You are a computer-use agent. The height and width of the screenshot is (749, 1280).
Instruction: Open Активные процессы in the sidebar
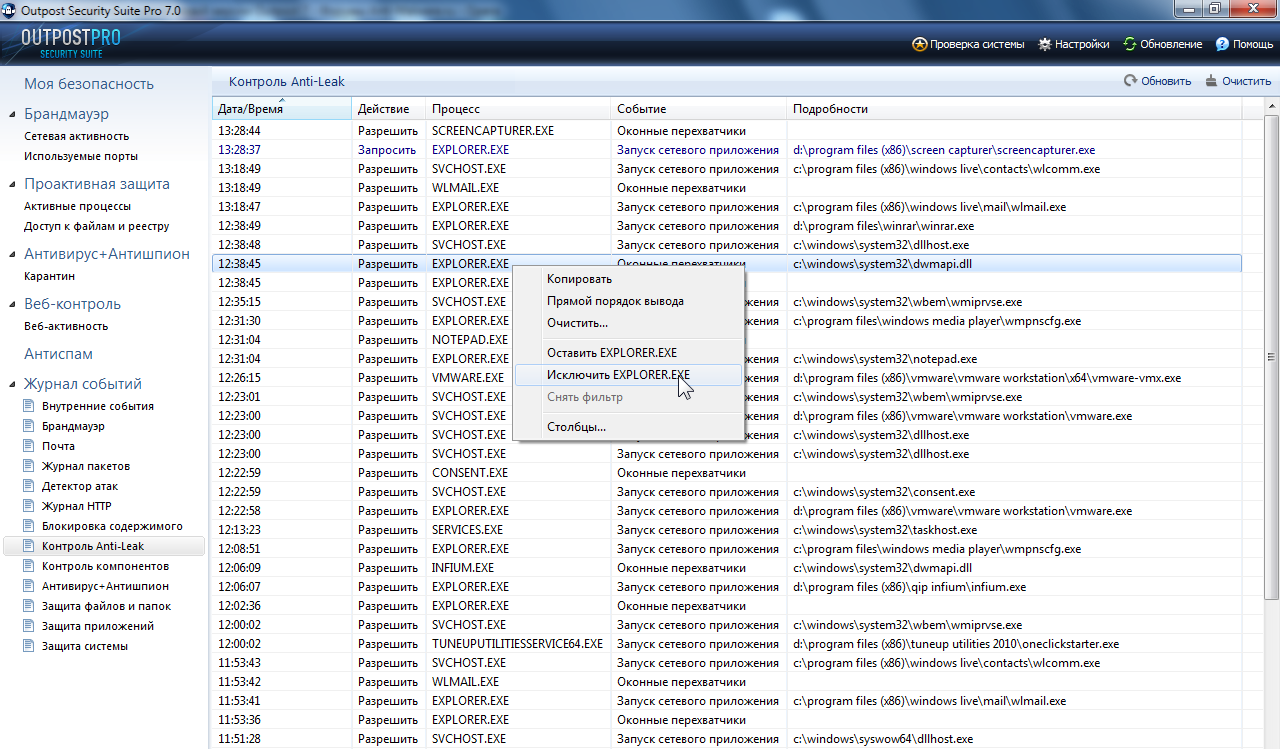[78, 206]
